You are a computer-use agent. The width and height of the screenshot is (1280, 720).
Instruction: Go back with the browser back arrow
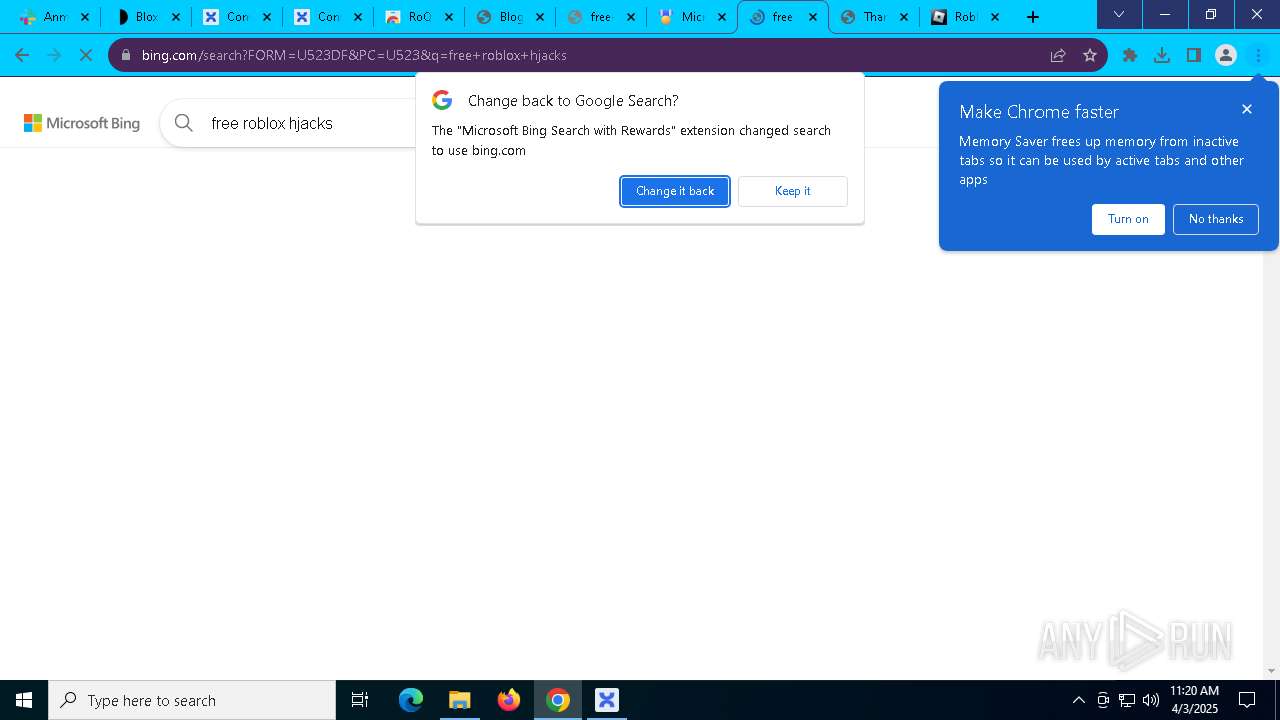pos(22,55)
